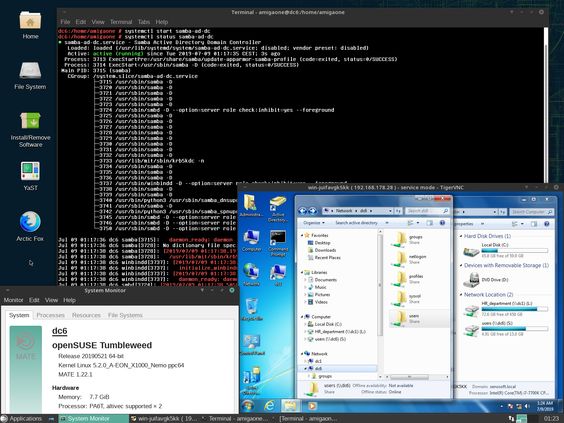Open the Tabs menu in Terminal
The image size is (564, 423).
coord(144,22)
